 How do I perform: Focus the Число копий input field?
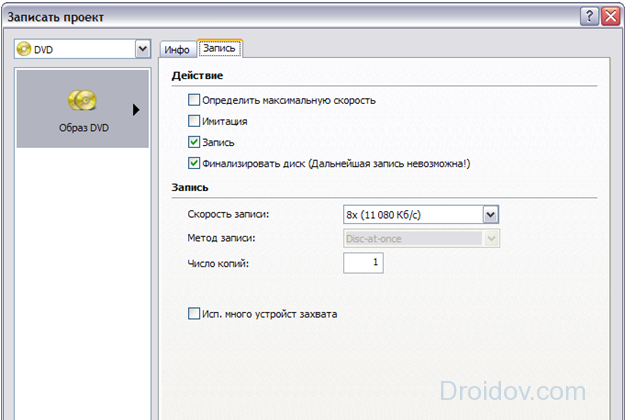pos(363,262)
